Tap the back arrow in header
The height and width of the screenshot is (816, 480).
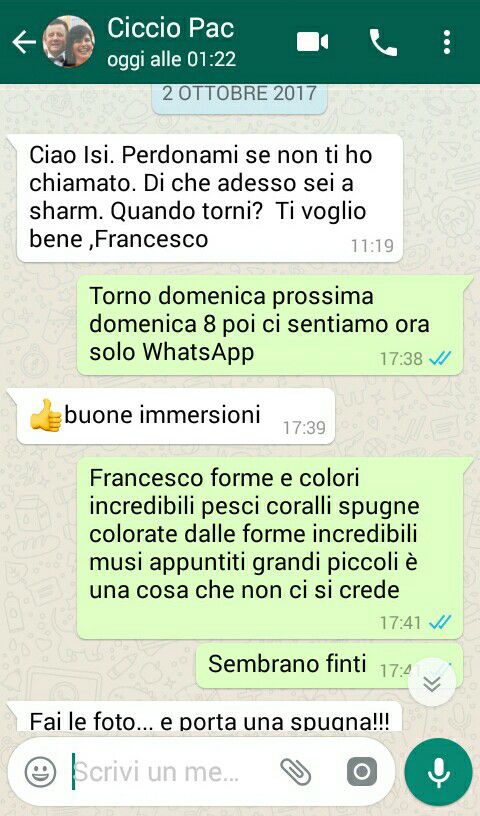click(x=24, y=42)
